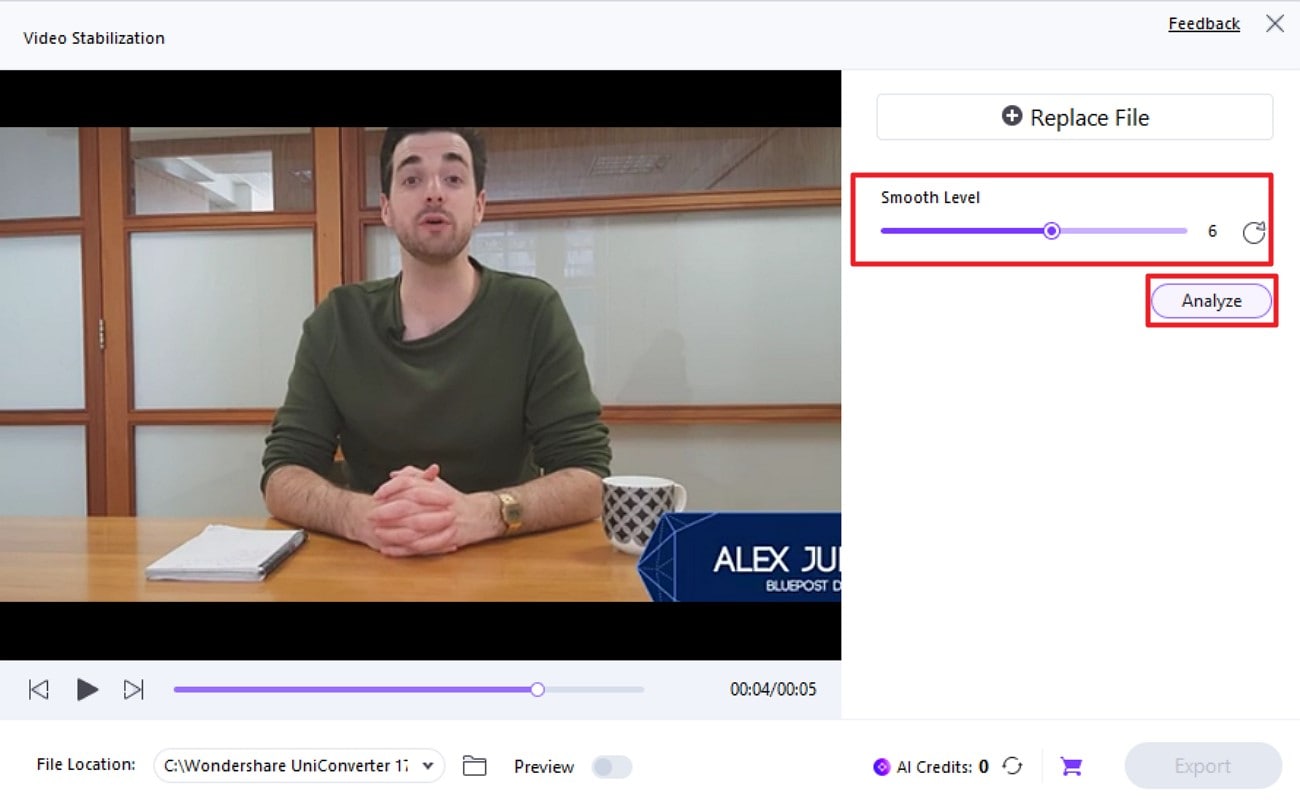The width and height of the screenshot is (1300, 805).
Task: Skip to the previous frame
Action: pos(38,689)
